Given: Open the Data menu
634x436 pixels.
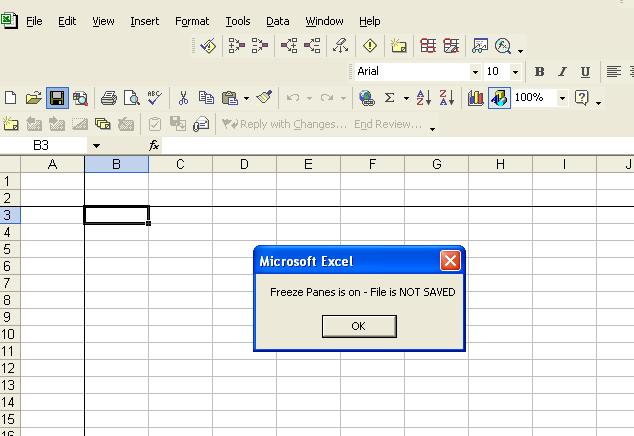Looking at the screenshot, I should [x=277, y=21].
